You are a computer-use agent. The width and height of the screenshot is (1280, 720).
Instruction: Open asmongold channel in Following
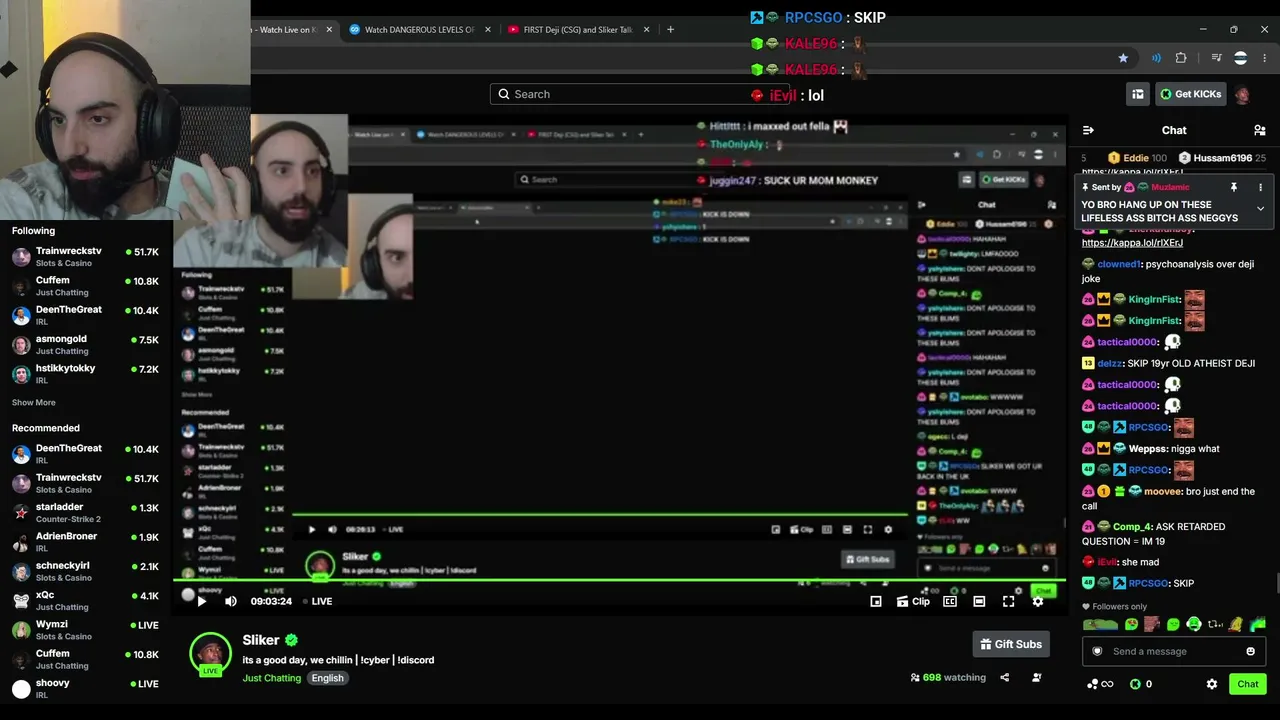click(85, 345)
